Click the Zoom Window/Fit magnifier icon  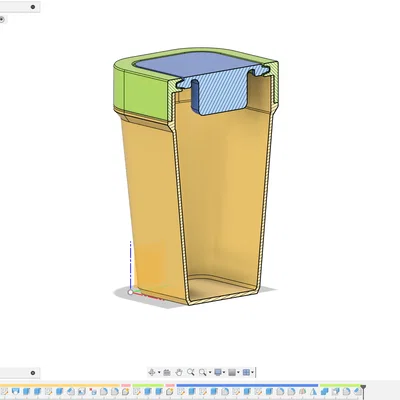pos(202,372)
